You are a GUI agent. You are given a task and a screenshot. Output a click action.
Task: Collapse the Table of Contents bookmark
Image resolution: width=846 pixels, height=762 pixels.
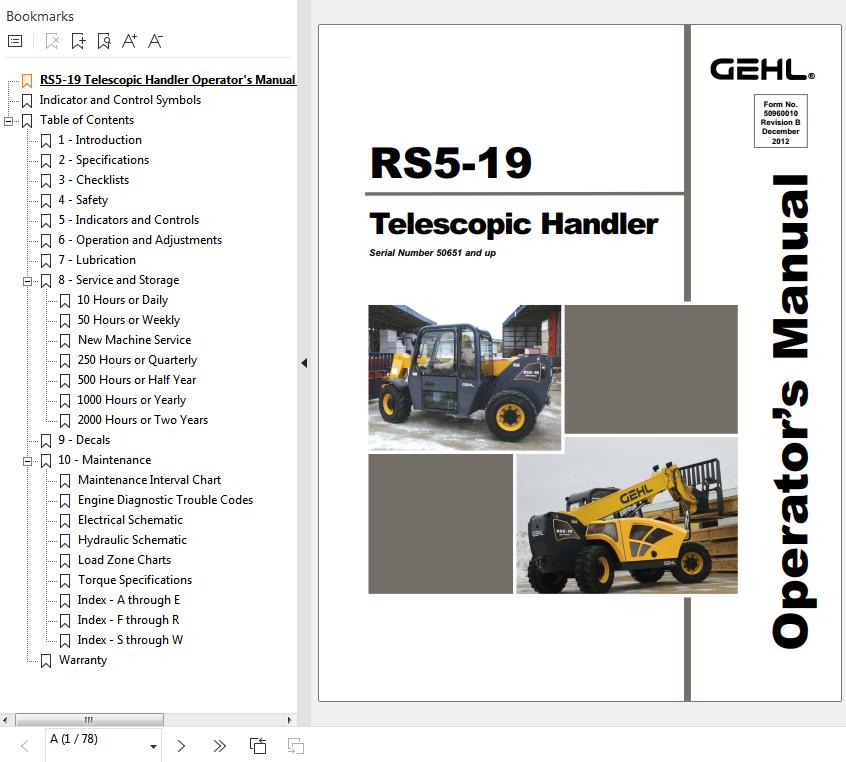point(9,121)
